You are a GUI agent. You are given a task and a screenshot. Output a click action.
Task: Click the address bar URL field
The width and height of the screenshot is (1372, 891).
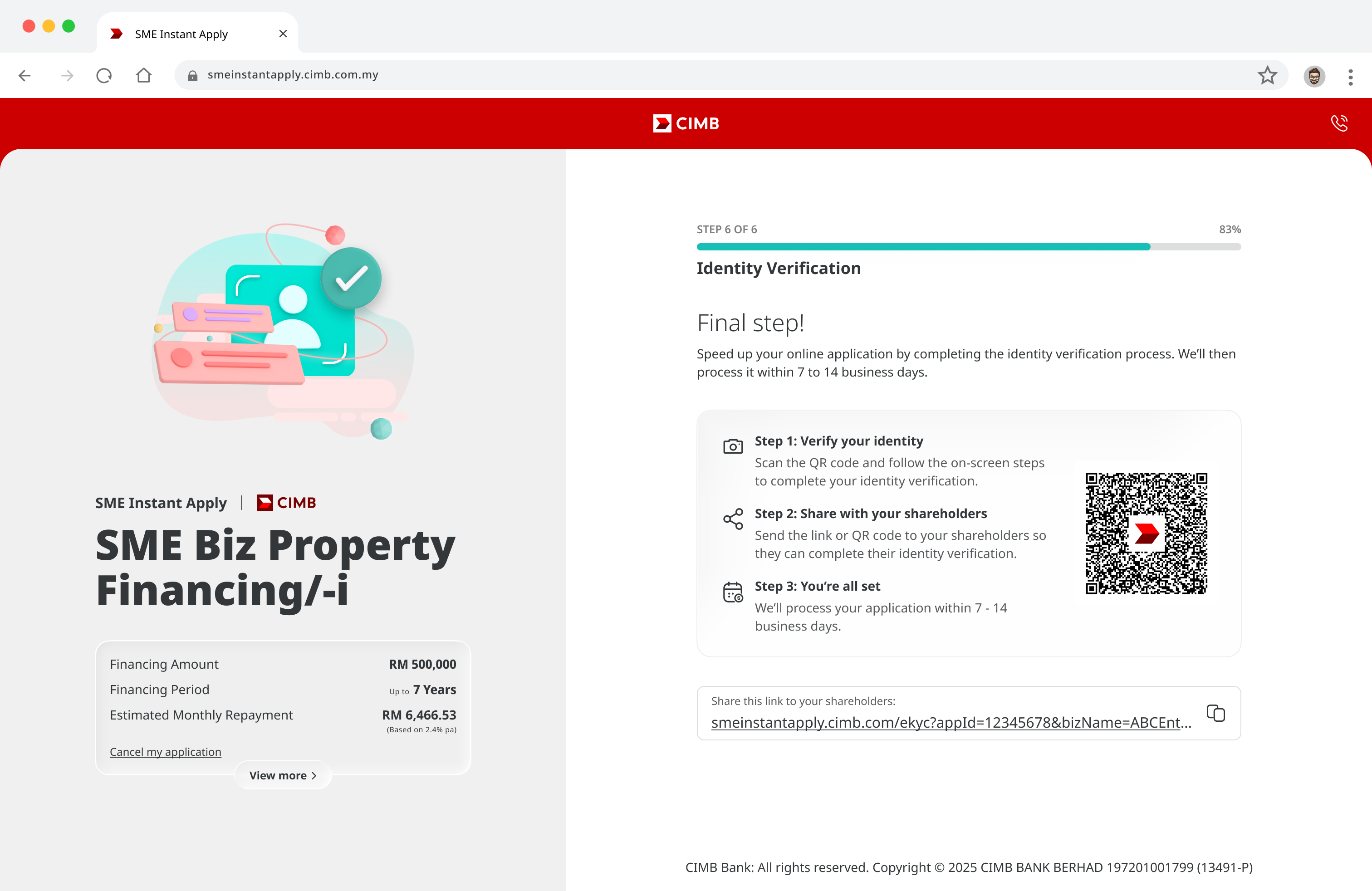pyautogui.click(x=731, y=75)
